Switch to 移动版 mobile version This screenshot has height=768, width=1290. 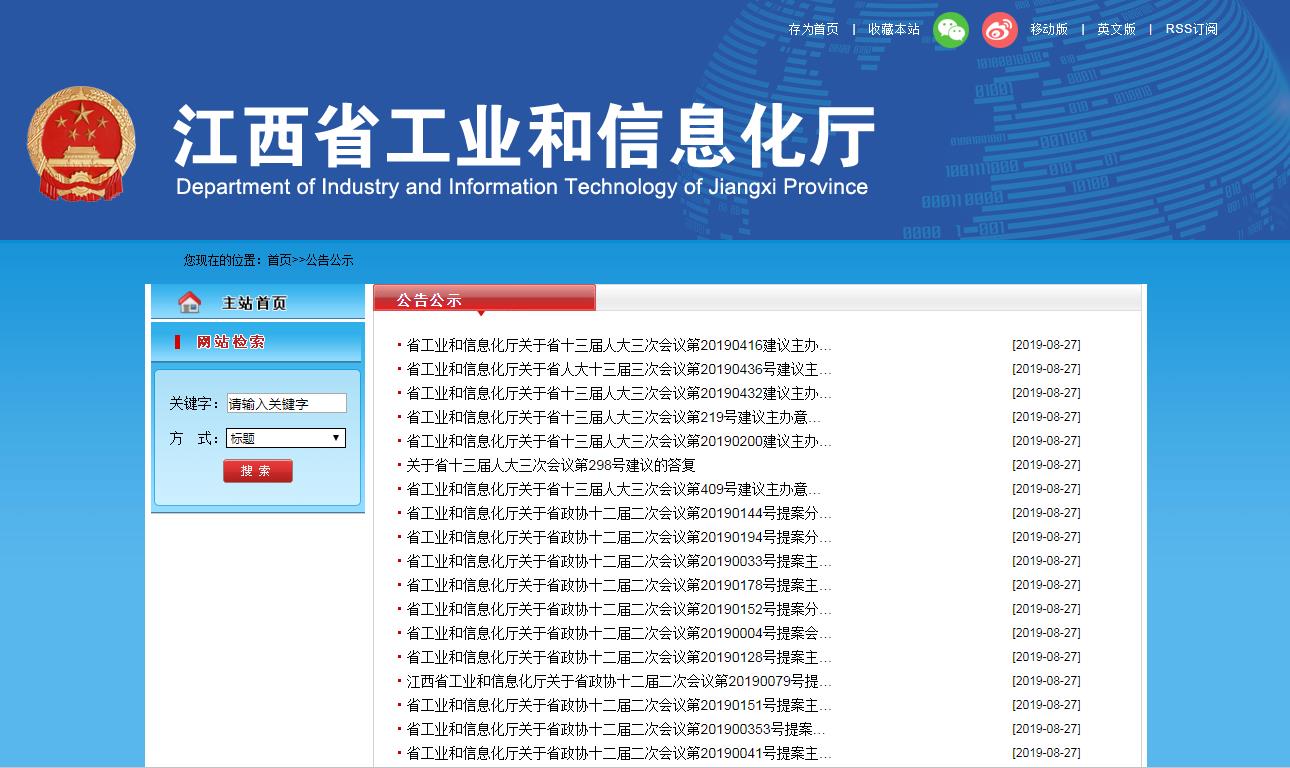pos(1049,30)
